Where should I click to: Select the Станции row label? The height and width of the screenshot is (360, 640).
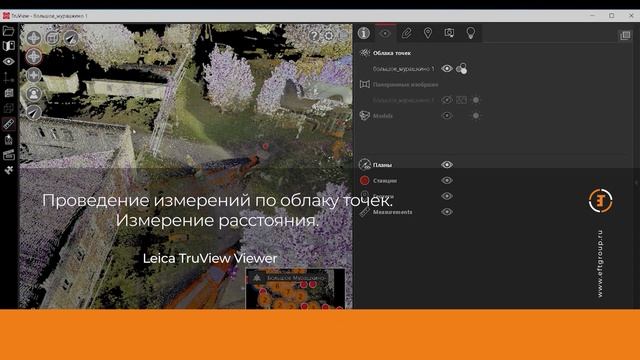pos(384,180)
